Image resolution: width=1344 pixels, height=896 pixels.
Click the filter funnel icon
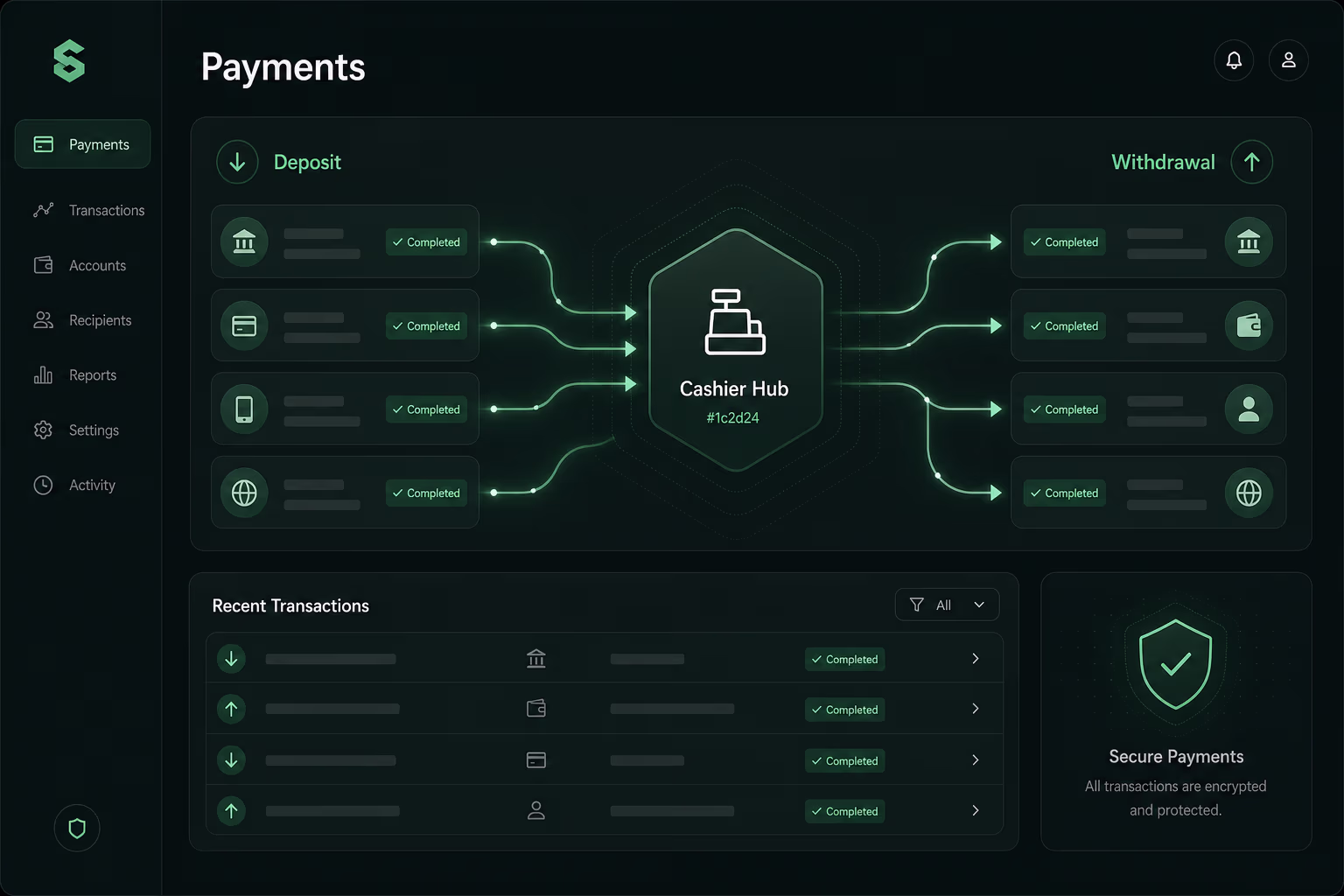[916, 605]
